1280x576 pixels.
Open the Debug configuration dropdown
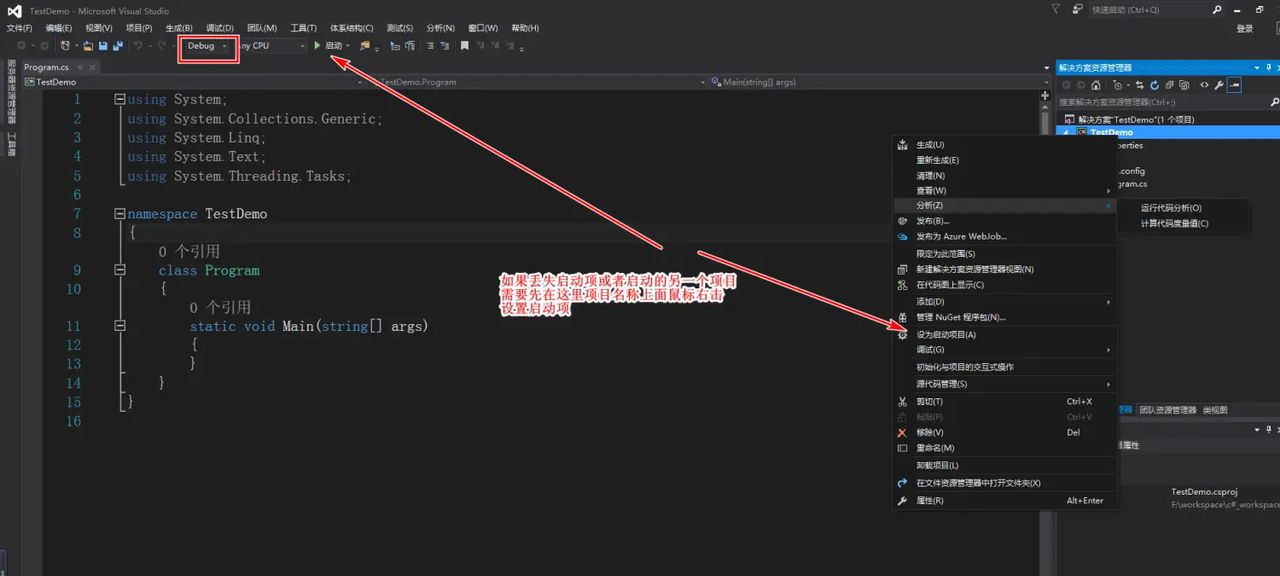tap(224, 46)
